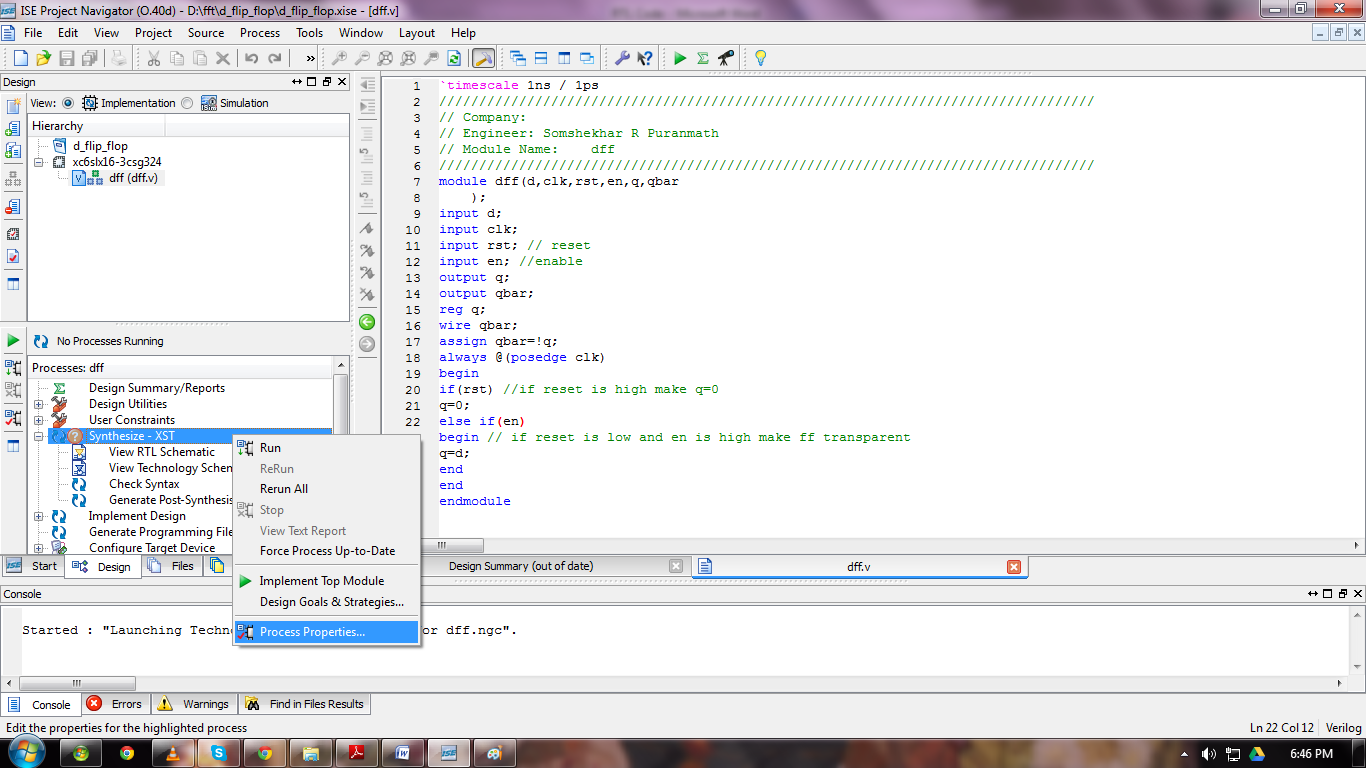Screen dimensions: 1366x768
Task: Click the green Refresh toolbar icon
Action: pos(454,58)
